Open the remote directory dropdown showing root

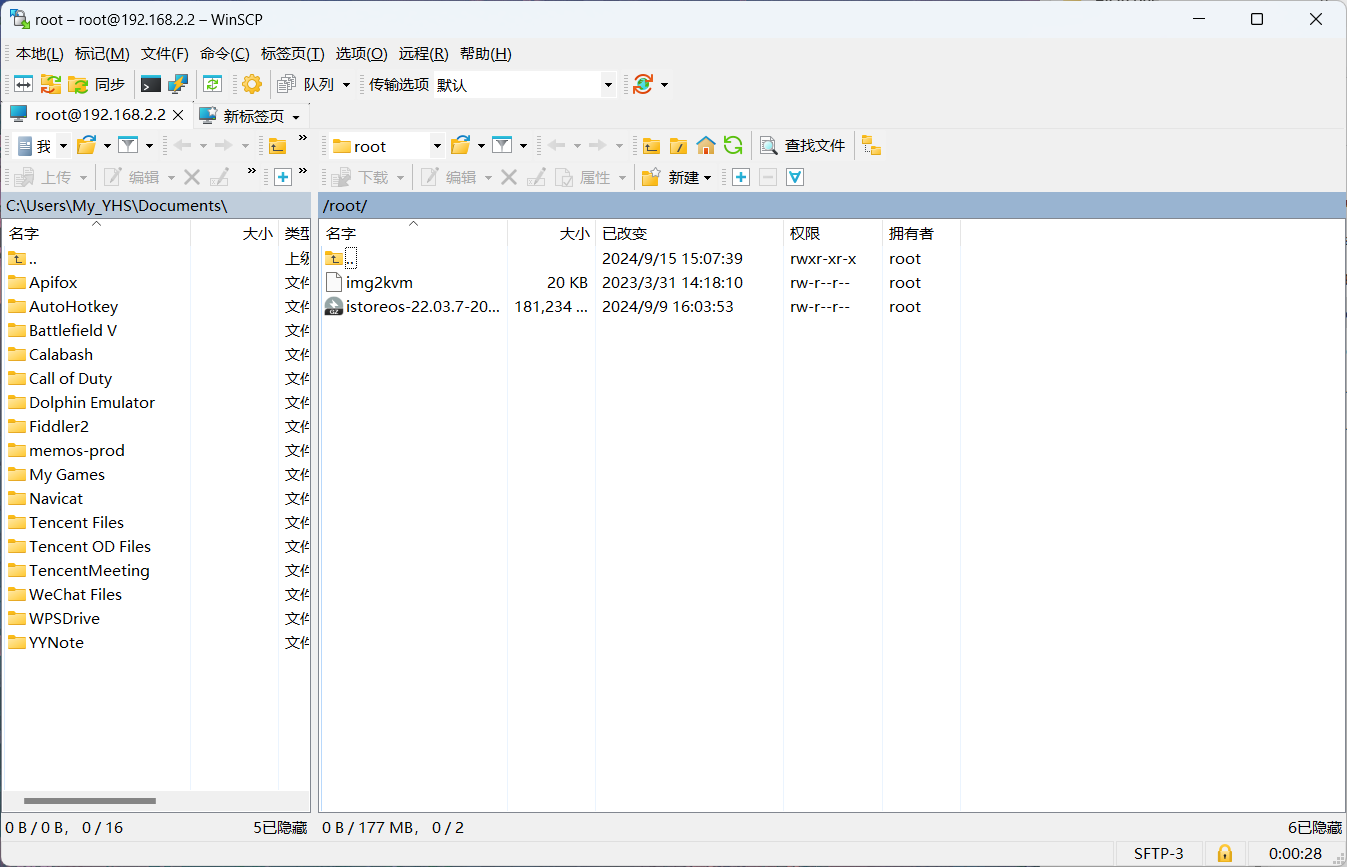(x=387, y=146)
